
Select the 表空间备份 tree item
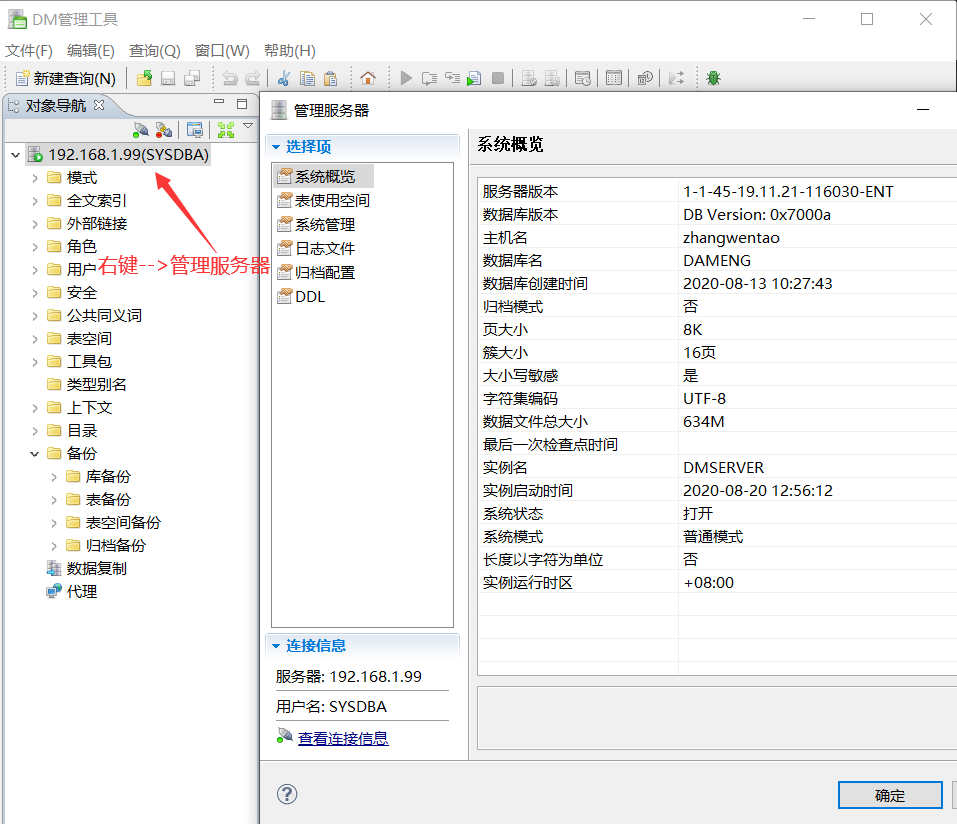click(123, 523)
